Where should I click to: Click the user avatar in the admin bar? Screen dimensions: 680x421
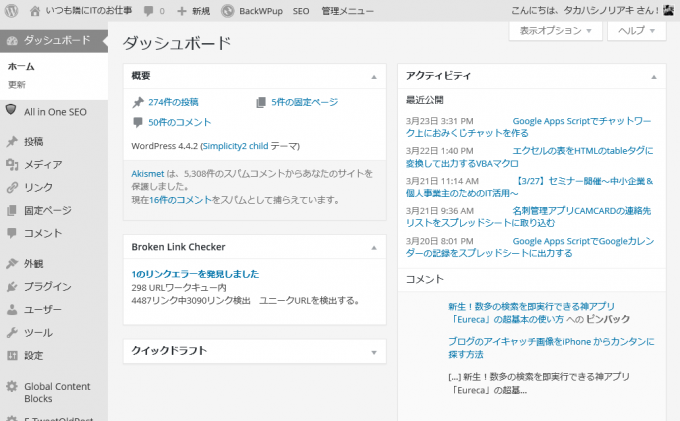[669, 10]
